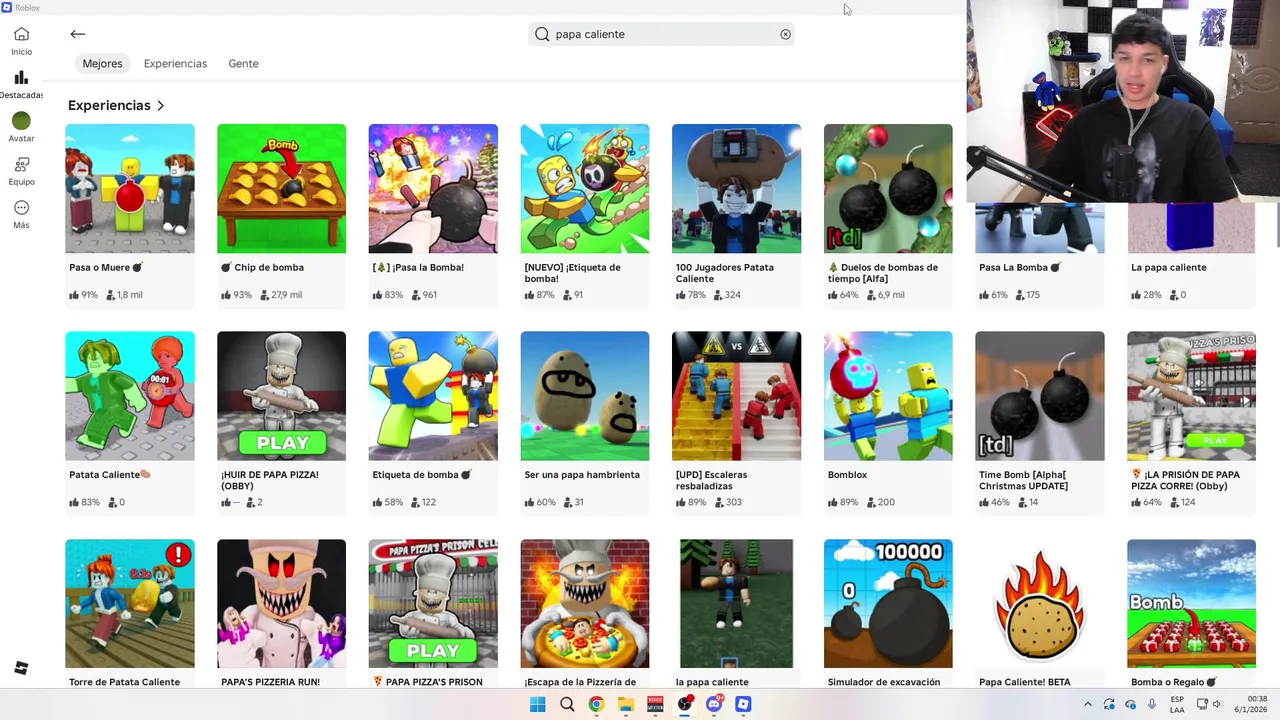Open Destacadas charts in the sidebar

pyautogui.click(x=21, y=84)
